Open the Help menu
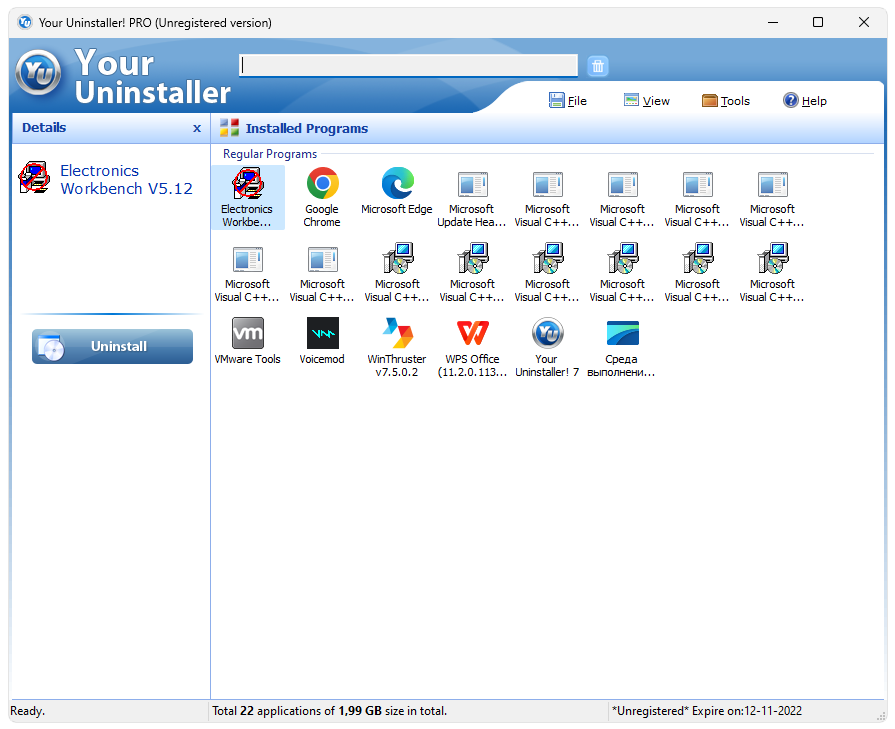895x729 pixels. [805, 100]
